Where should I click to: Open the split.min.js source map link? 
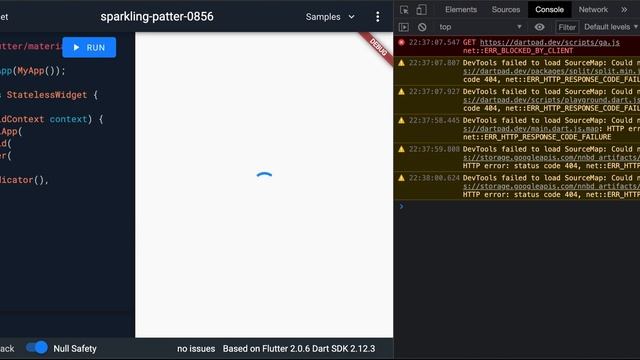pyautogui.click(x=551, y=71)
